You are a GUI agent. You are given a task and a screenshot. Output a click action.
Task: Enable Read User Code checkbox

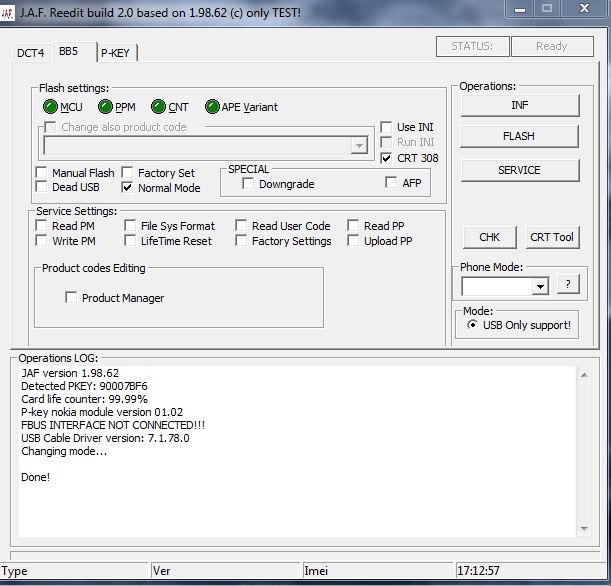pos(241,225)
